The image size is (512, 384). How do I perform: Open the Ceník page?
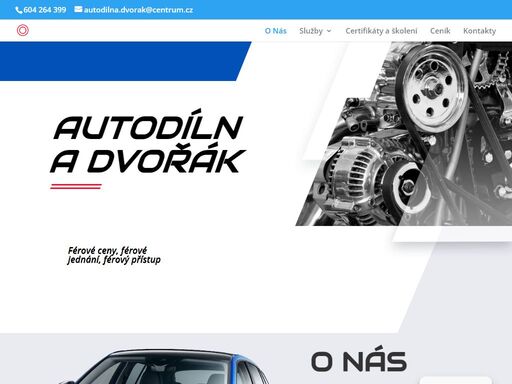click(x=440, y=31)
